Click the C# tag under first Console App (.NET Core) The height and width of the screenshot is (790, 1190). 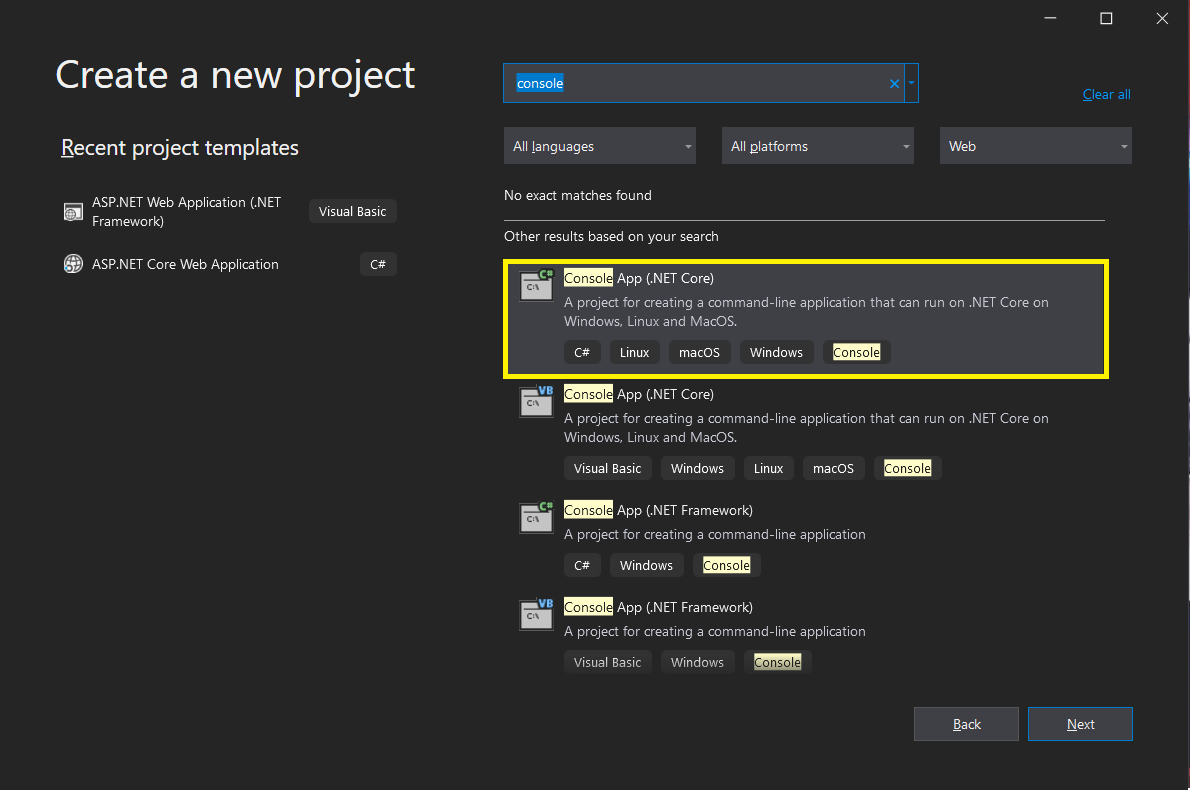tap(582, 352)
